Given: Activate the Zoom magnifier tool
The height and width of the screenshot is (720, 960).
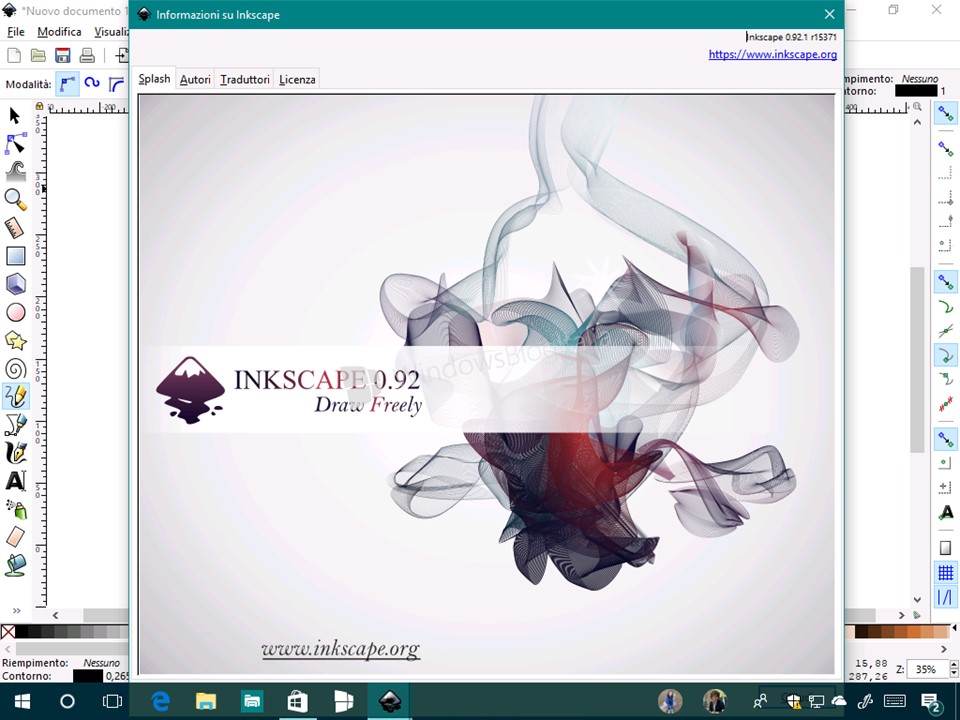Looking at the screenshot, I should pos(15,200).
